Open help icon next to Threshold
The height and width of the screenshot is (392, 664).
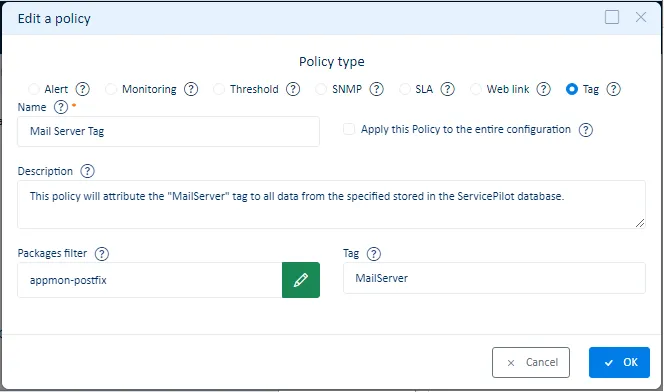293,89
